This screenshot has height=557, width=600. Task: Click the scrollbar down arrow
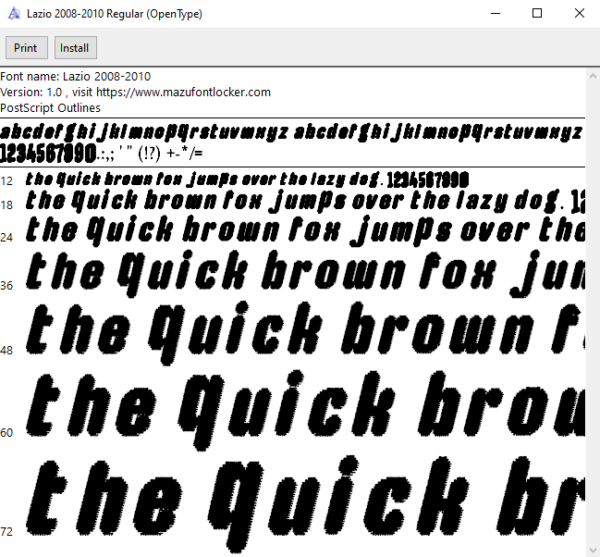click(x=593, y=550)
